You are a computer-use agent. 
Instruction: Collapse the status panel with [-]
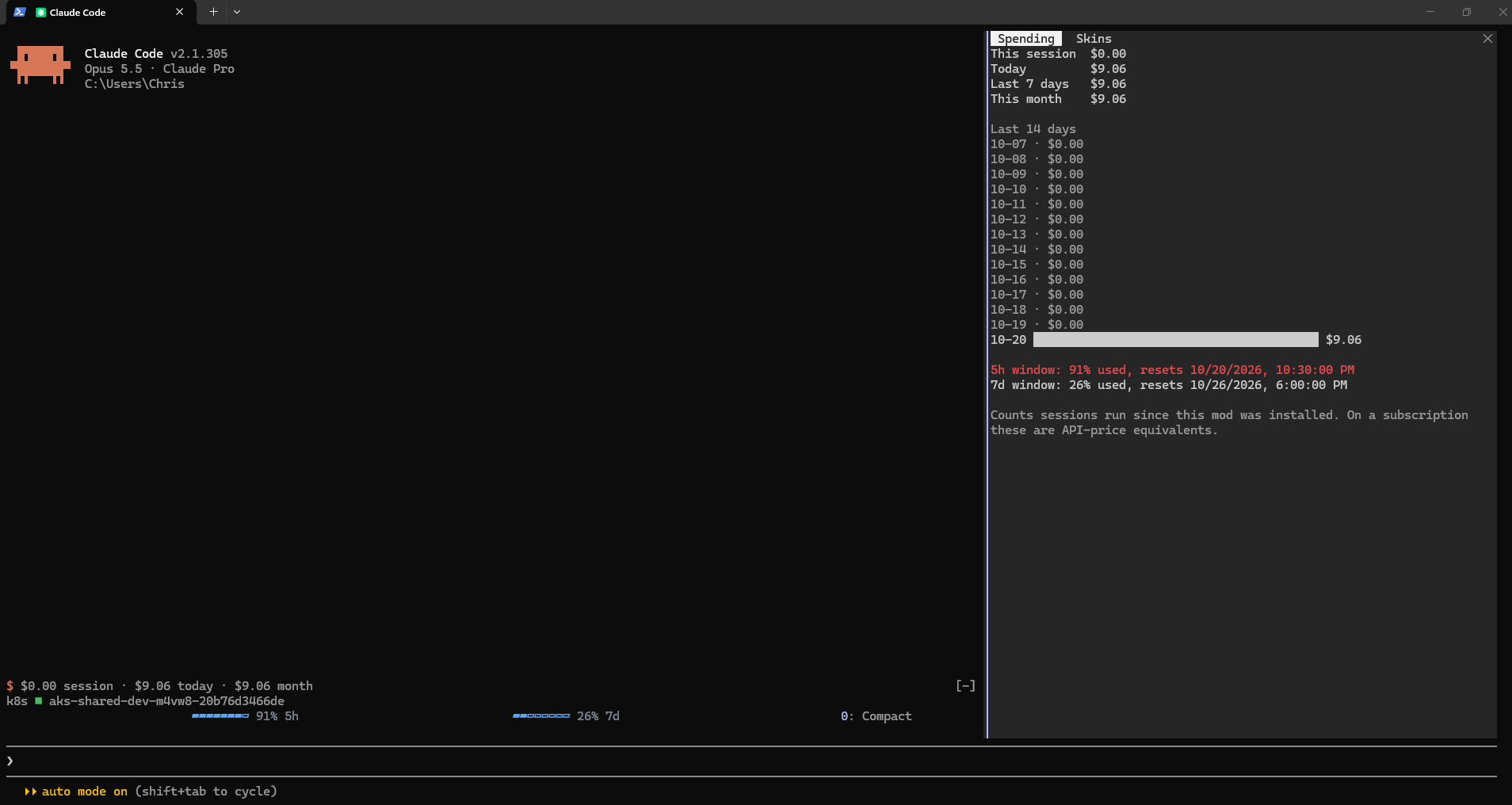pyautogui.click(x=965, y=686)
